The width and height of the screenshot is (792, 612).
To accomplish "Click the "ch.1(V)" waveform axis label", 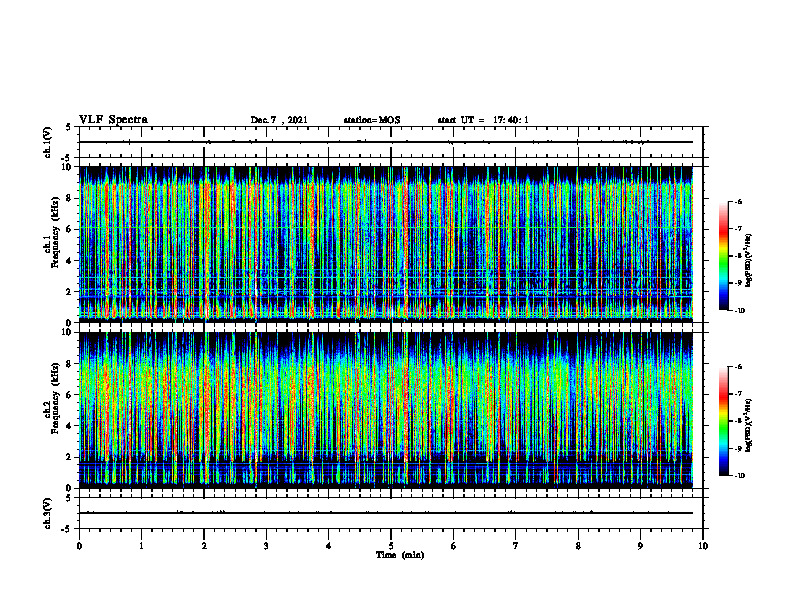I will click(47, 142).
